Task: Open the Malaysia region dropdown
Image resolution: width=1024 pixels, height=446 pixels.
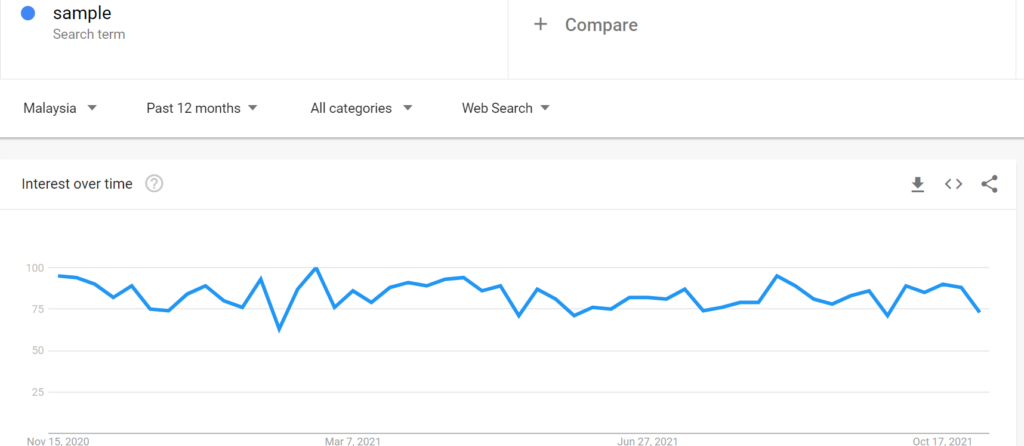Action: (60, 108)
